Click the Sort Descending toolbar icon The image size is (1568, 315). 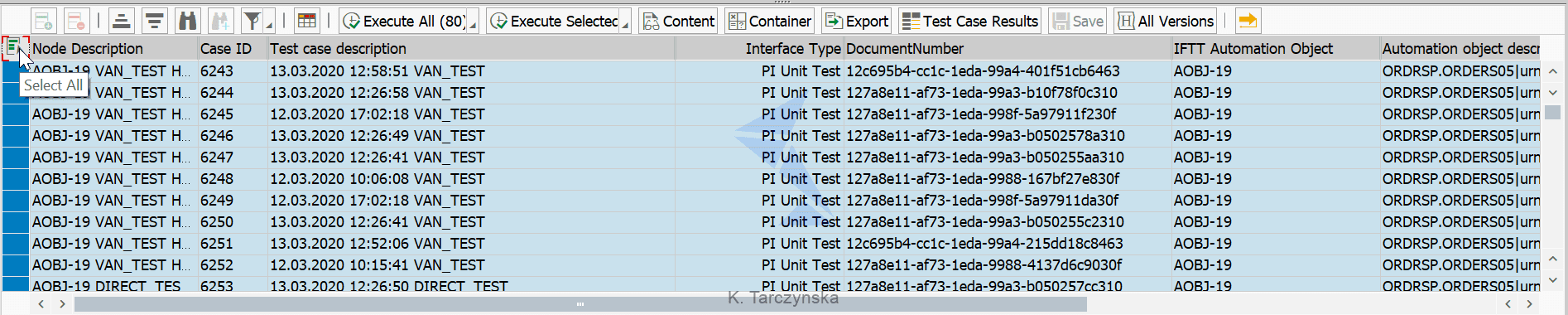point(154,21)
